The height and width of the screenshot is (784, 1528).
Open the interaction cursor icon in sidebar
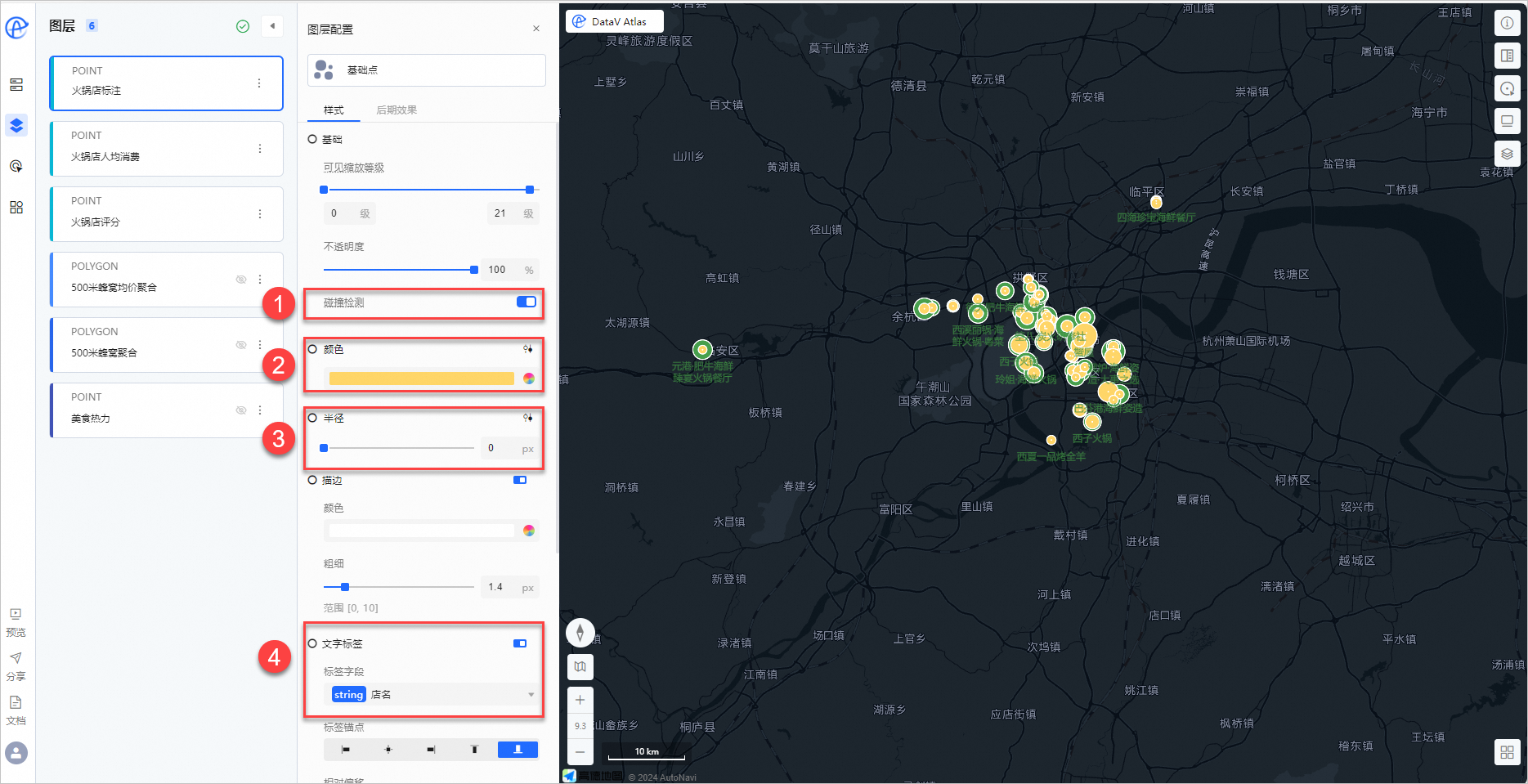point(16,166)
